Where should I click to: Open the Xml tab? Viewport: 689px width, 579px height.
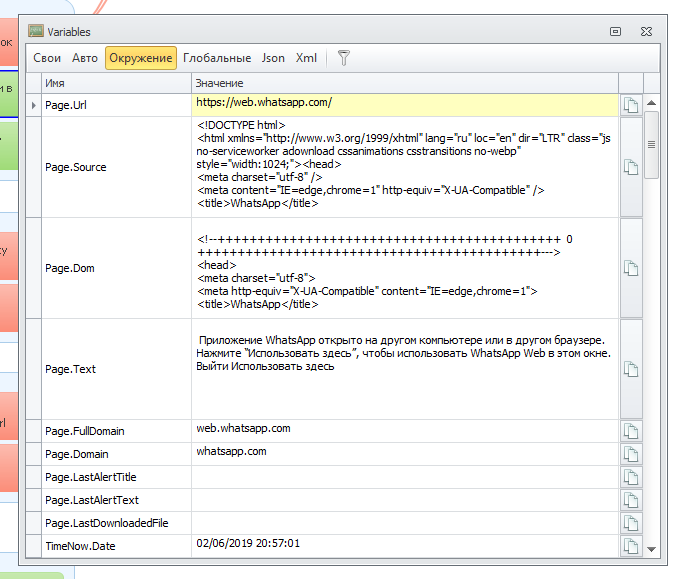pos(306,58)
